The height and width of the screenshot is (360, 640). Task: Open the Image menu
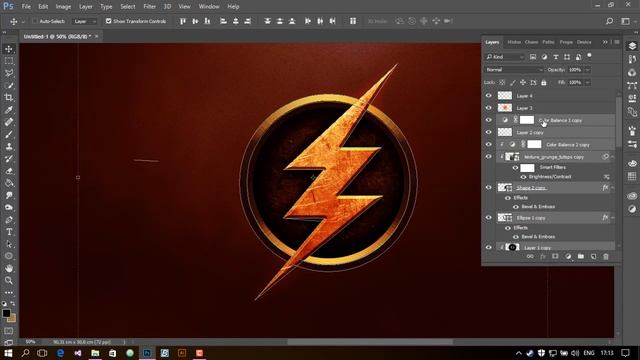63,7
